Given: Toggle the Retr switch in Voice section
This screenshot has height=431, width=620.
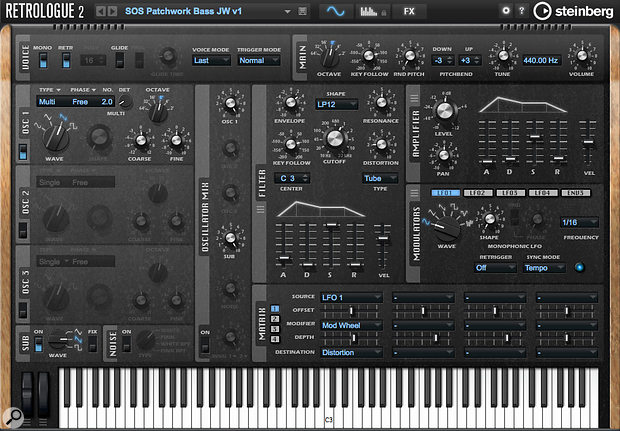Looking at the screenshot, I should [x=66, y=60].
